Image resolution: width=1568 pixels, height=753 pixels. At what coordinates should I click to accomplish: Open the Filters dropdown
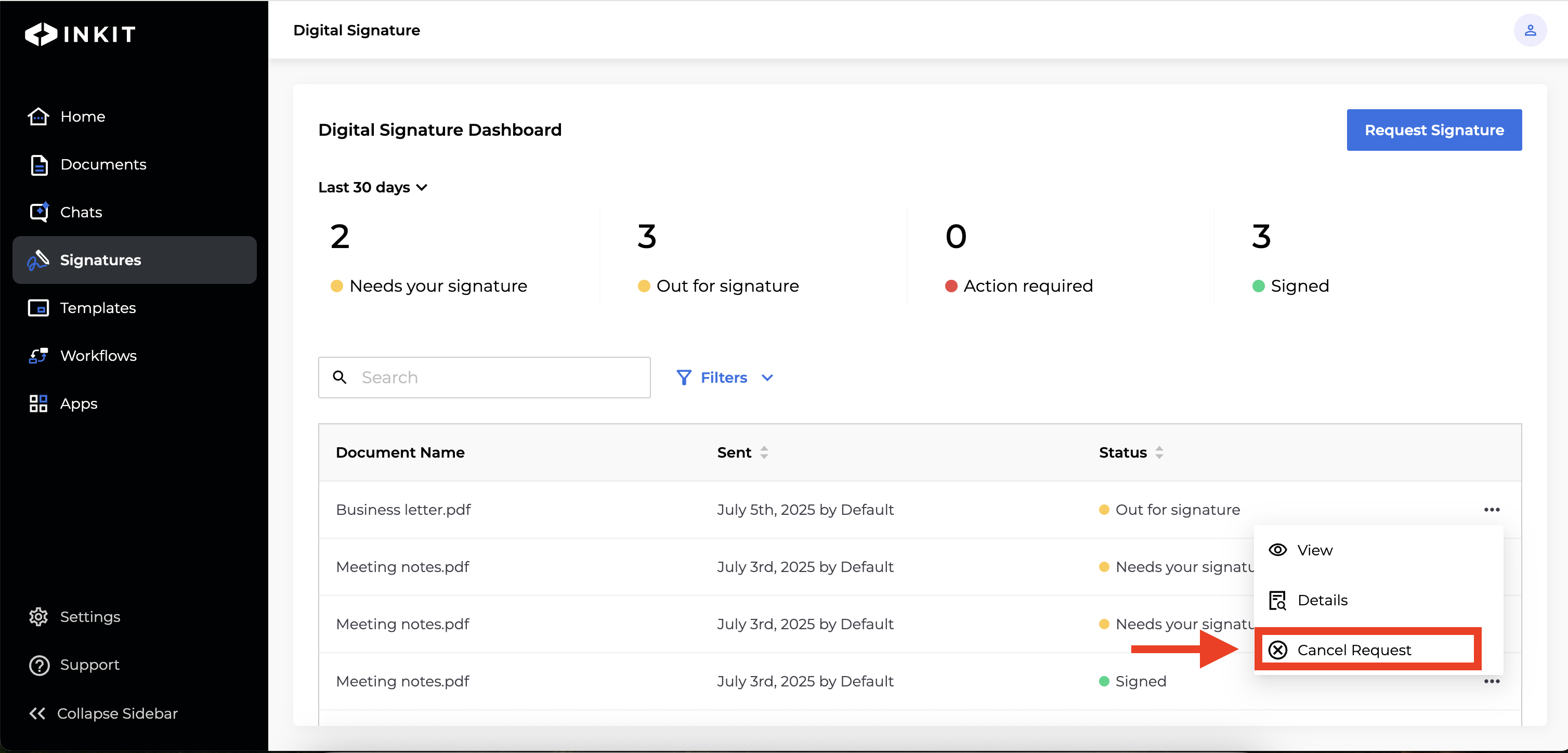(724, 378)
